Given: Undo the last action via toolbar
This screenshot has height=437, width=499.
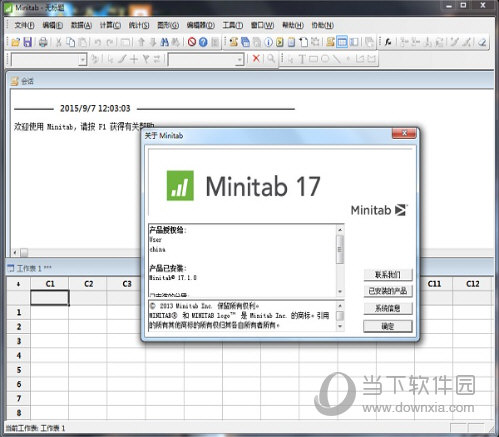Looking at the screenshot, I should click(x=98, y=42).
